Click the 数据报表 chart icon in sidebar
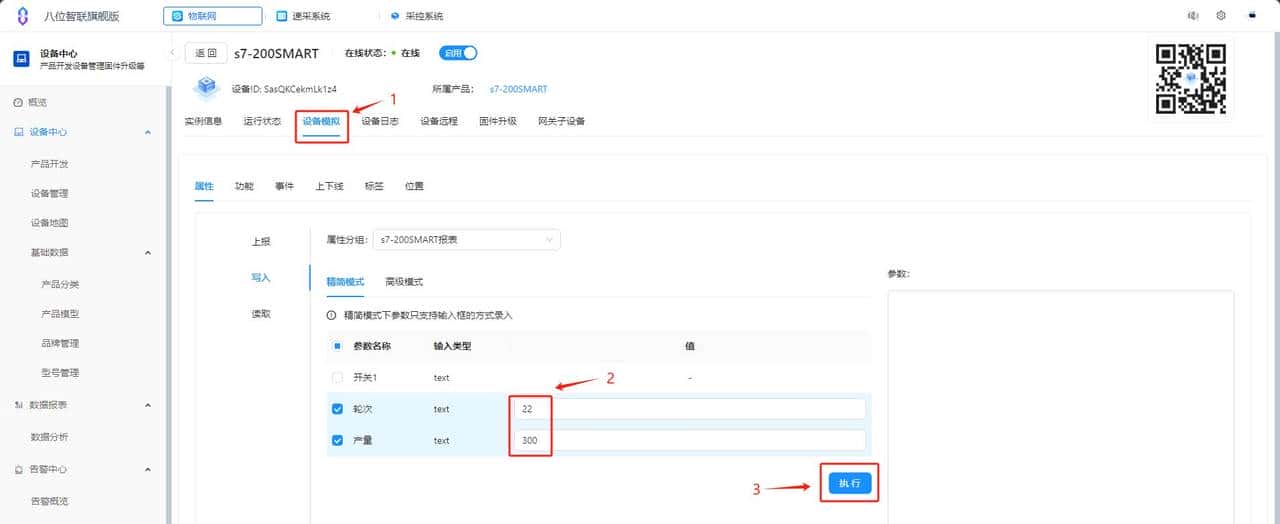Screen dimensions: 1280x524 [x=18, y=405]
